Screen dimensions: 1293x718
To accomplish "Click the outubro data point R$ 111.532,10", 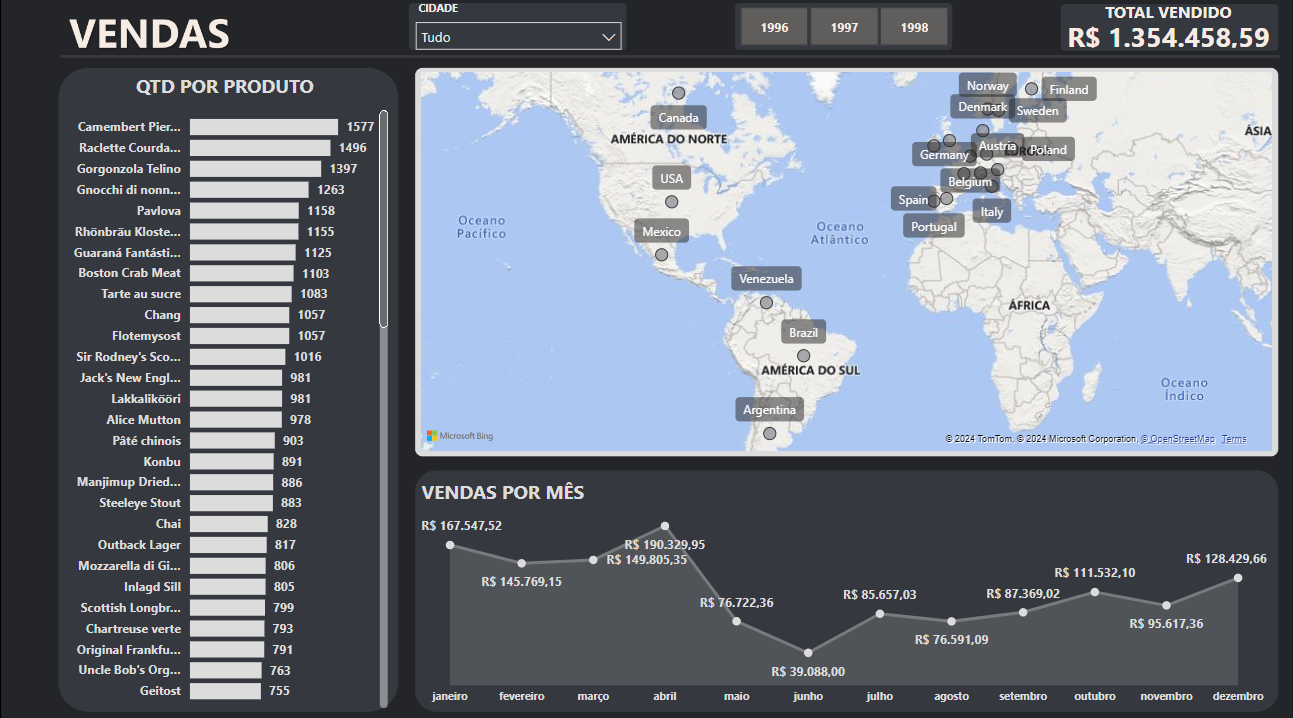I will click(x=1095, y=592).
